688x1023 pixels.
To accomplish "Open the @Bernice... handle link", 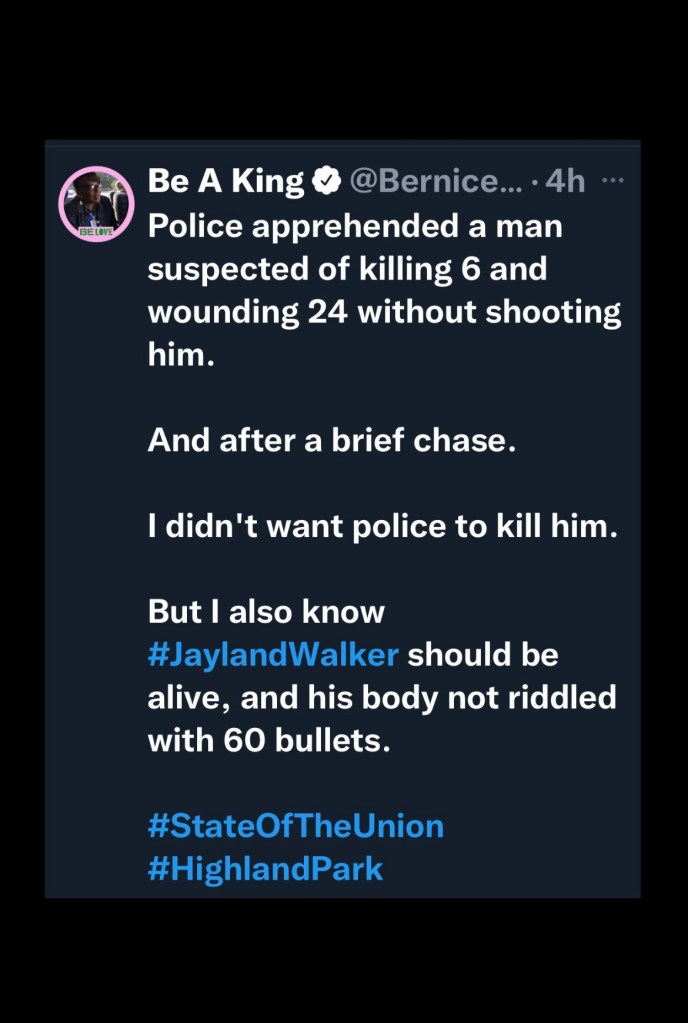I will point(432,181).
